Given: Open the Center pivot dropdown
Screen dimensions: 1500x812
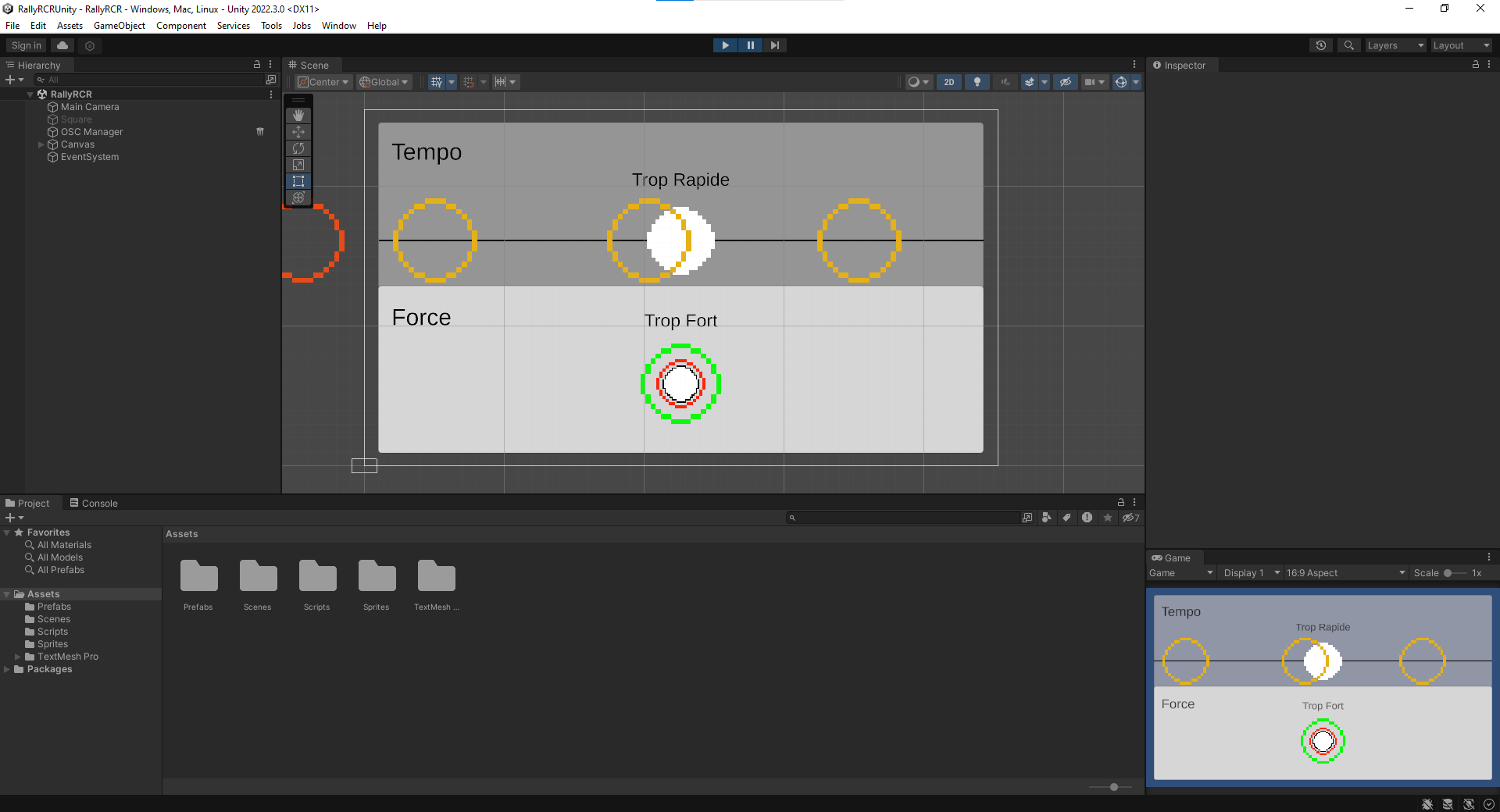Looking at the screenshot, I should click(323, 82).
